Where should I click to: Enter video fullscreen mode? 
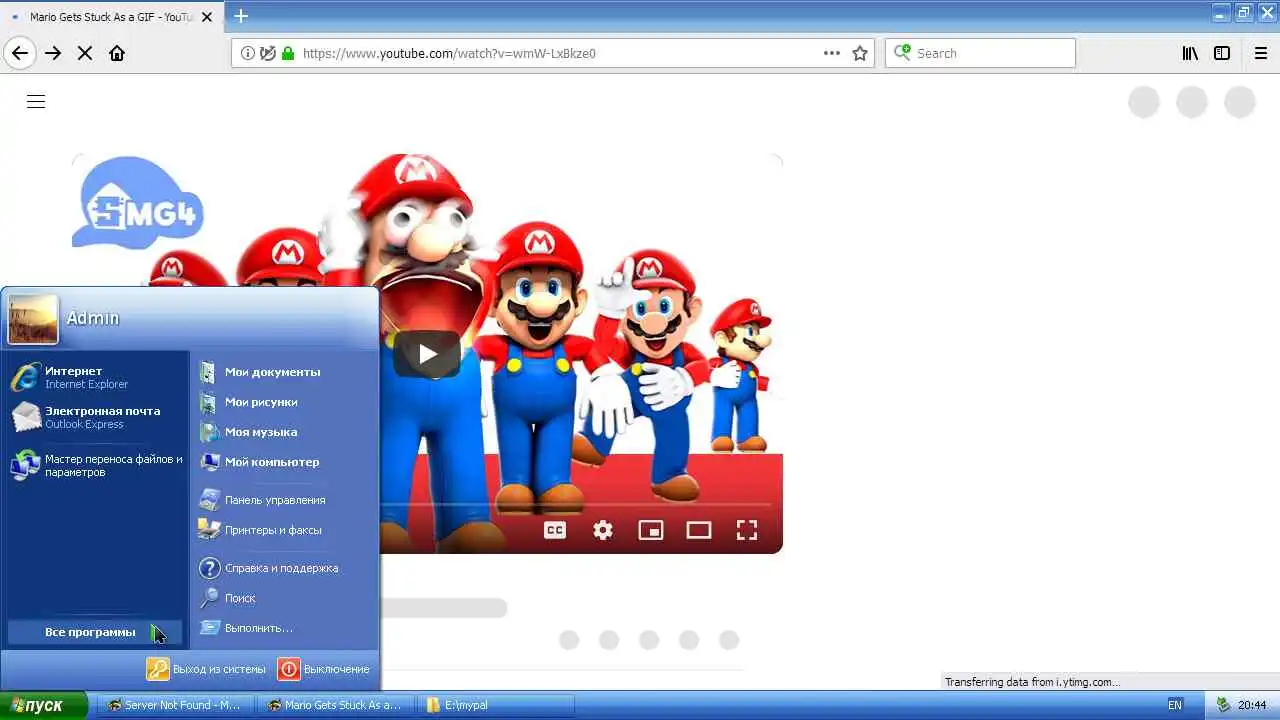pyautogui.click(x=747, y=530)
